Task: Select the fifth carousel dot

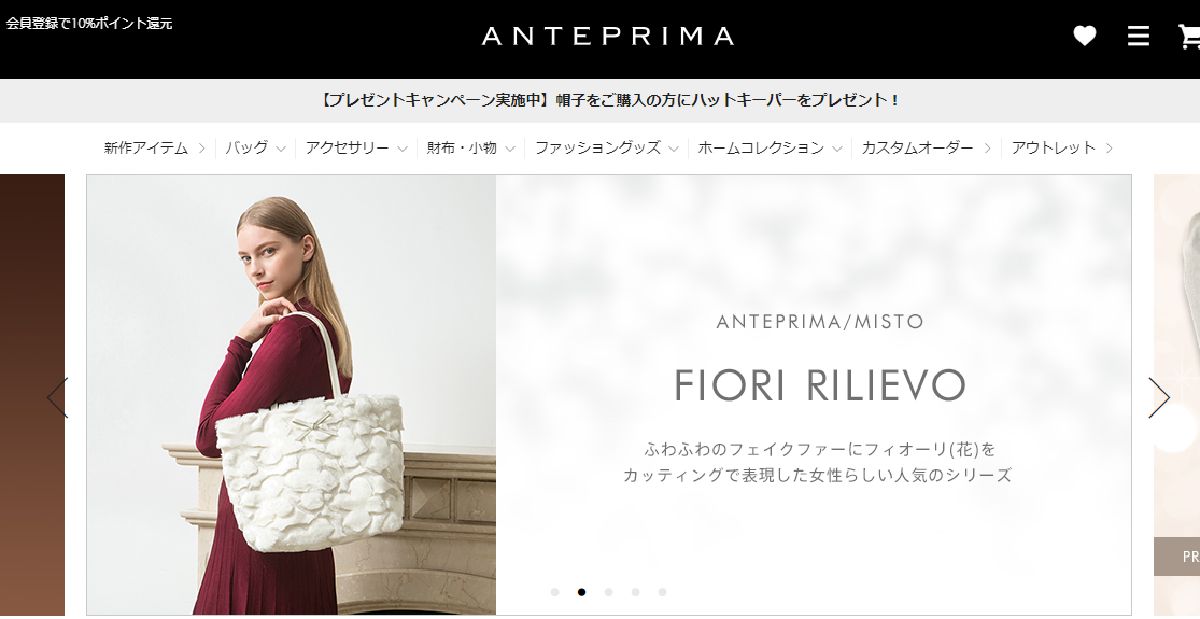Action: point(662,592)
